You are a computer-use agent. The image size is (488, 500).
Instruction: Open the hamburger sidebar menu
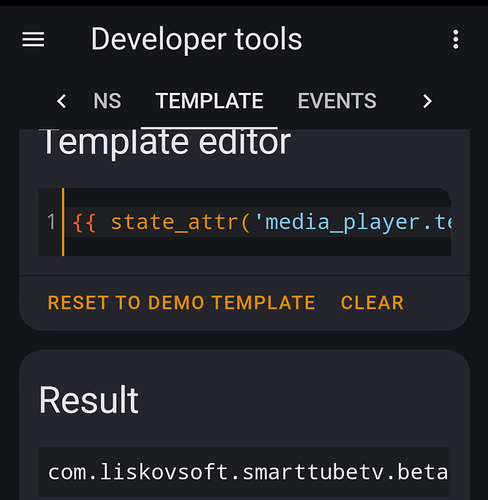coord(33,40)
